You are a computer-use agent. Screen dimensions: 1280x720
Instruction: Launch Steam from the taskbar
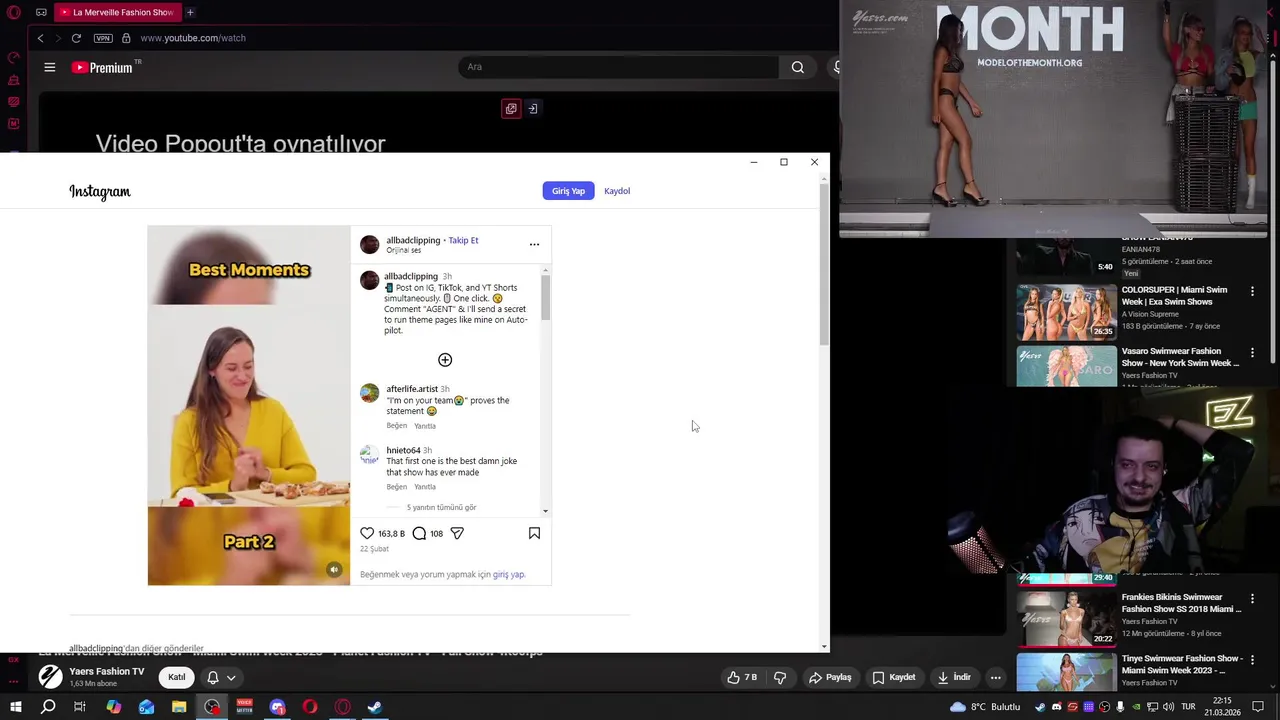pos(375,707)
